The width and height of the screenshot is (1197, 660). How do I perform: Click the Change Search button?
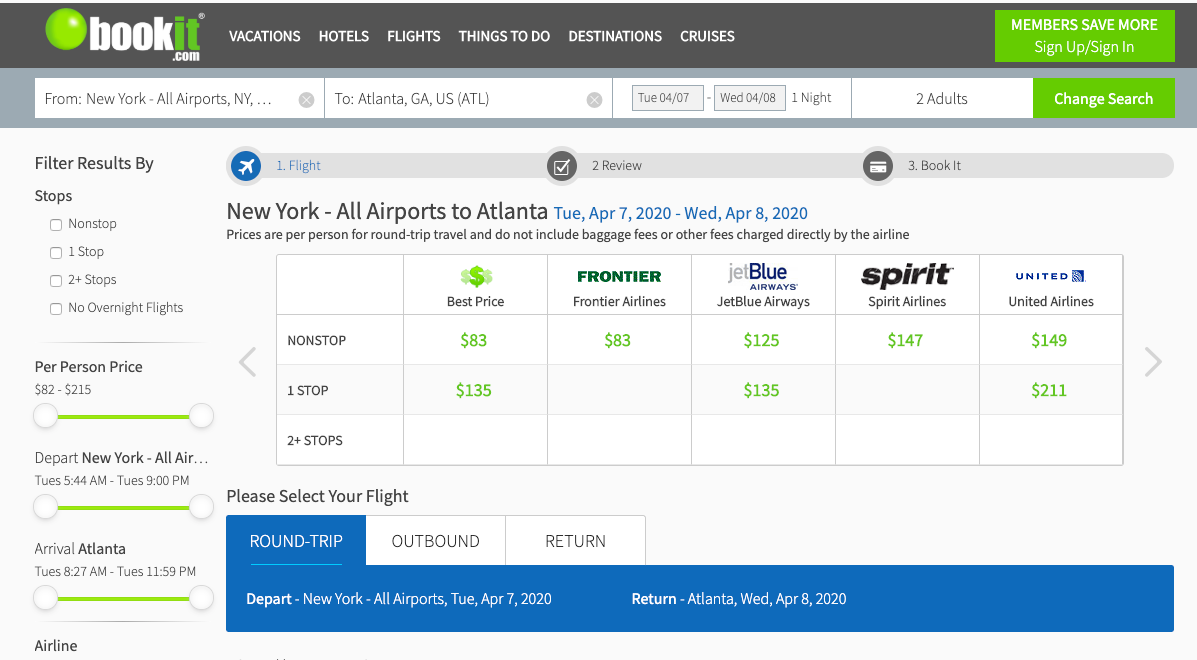click(1104, 97)
